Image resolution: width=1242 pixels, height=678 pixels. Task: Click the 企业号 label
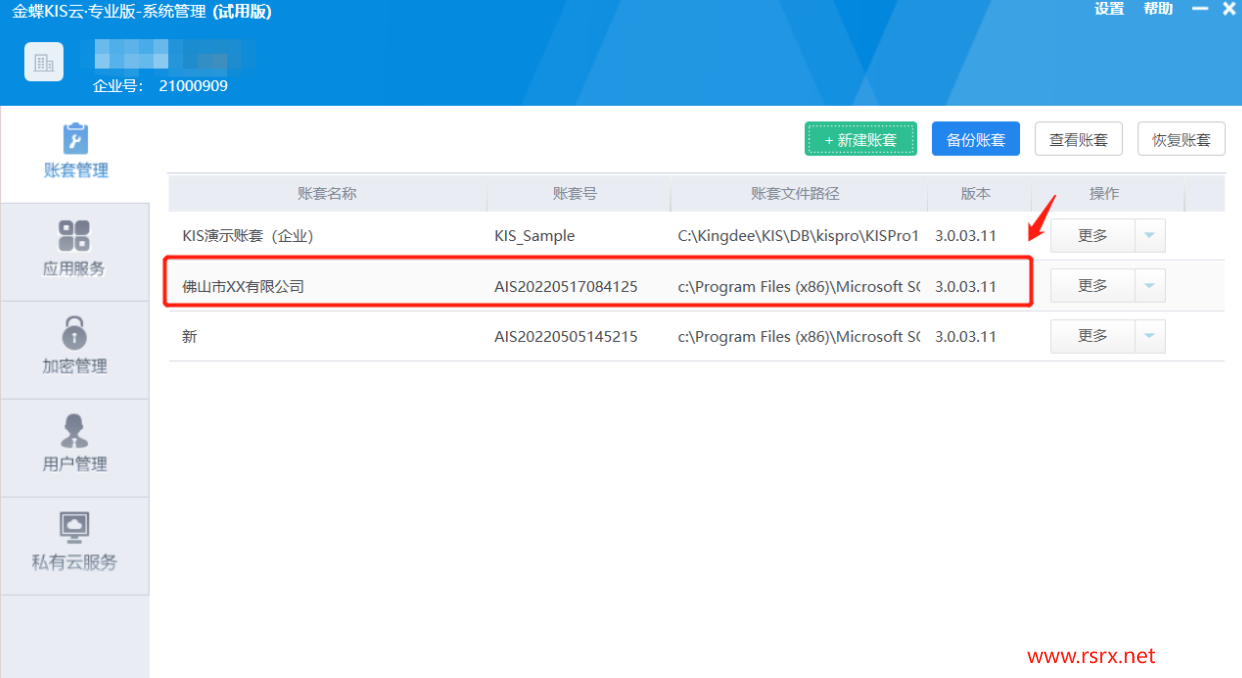(x=119, y=86)
